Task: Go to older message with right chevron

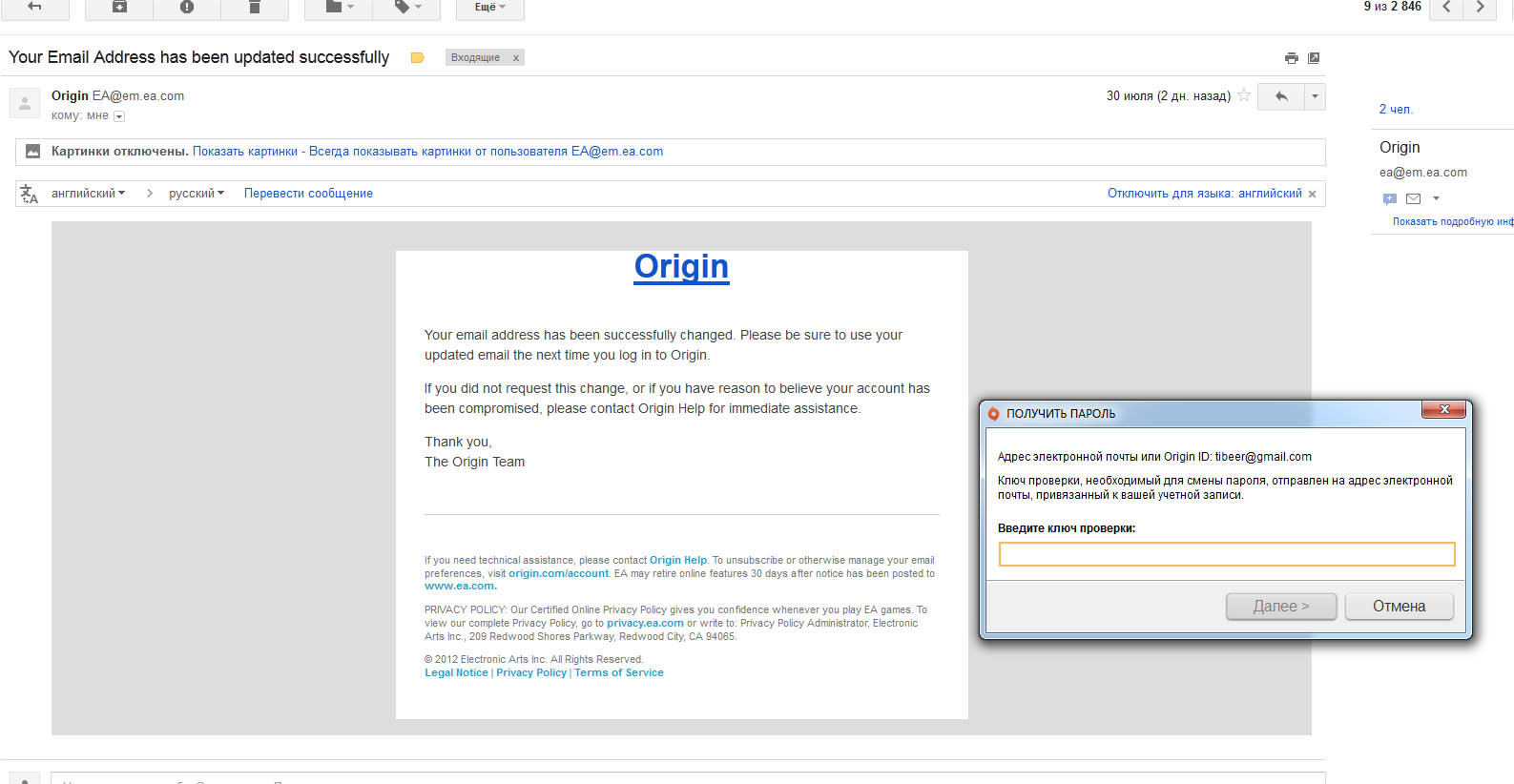Action: tap(1480, 8)
